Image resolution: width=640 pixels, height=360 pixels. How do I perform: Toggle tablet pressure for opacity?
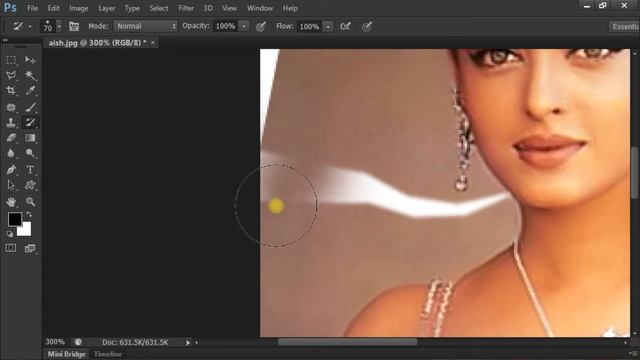click(261, 27)
